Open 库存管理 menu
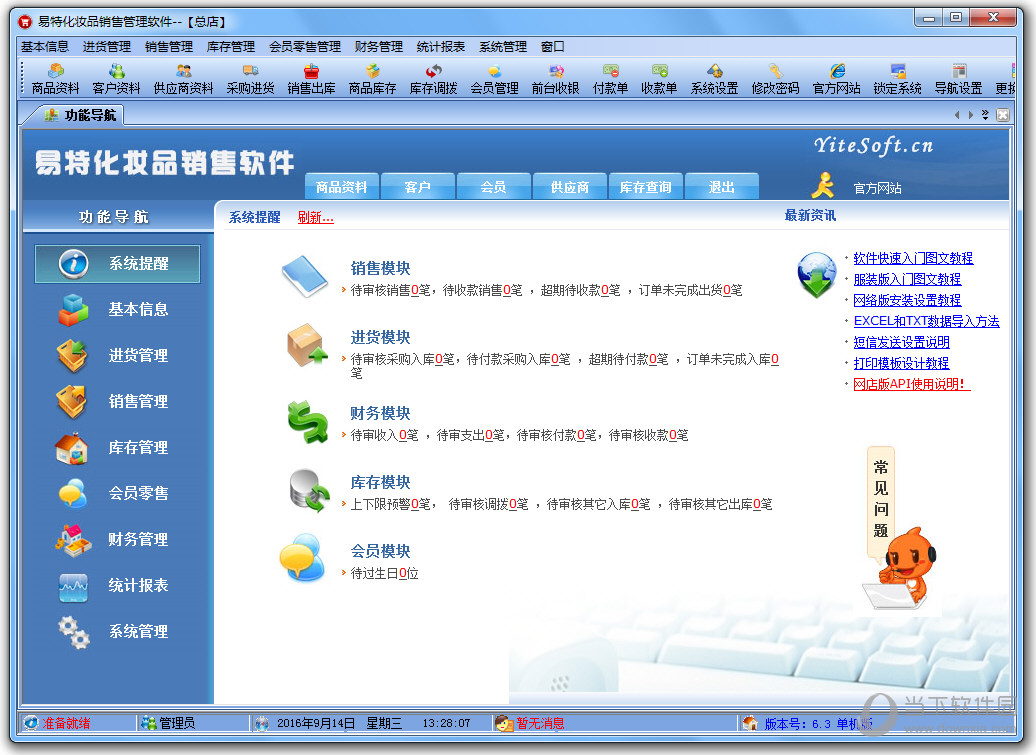The width and height of the screenshot is (1036, 755). click(x=231, y=46)
